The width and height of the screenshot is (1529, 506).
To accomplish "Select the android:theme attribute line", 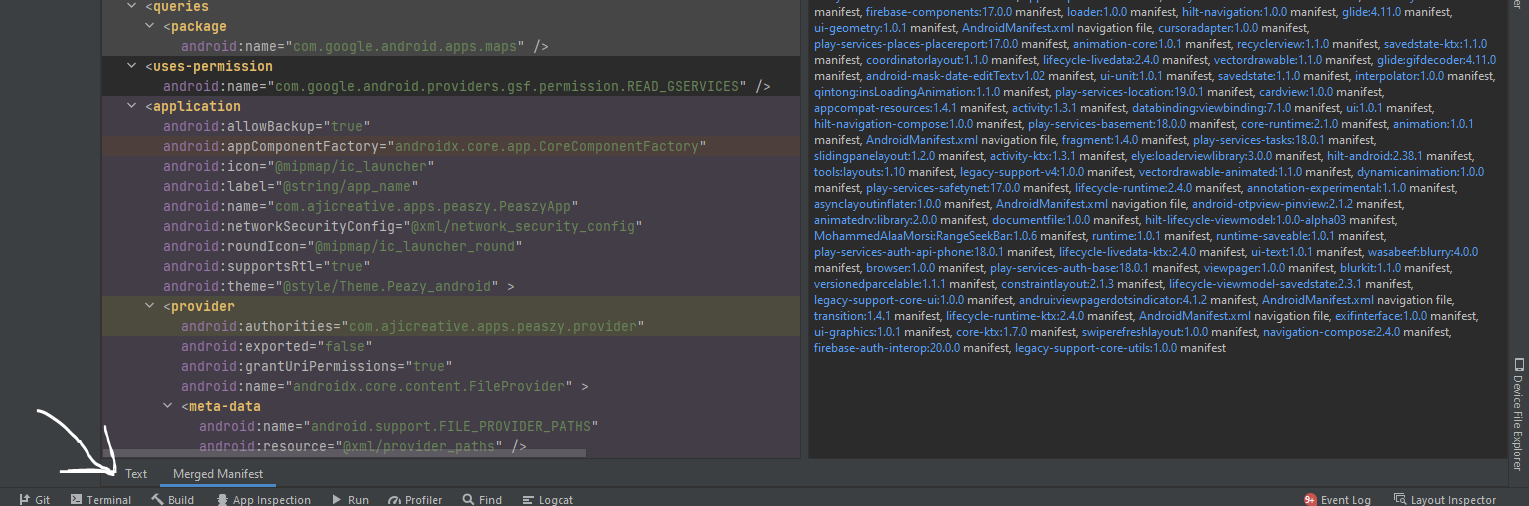I will coord(339,286).
